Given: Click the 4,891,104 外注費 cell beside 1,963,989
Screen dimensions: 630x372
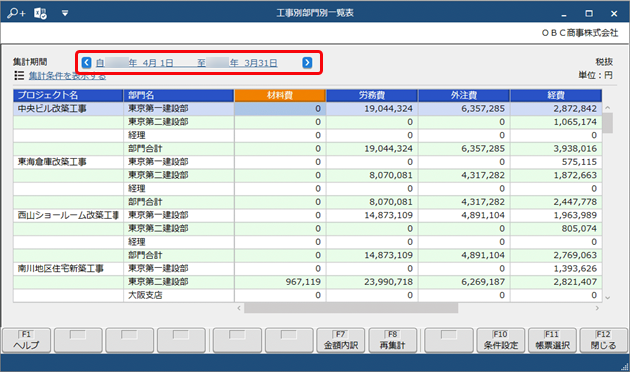Looking at the screenshot, I should 464,215.
